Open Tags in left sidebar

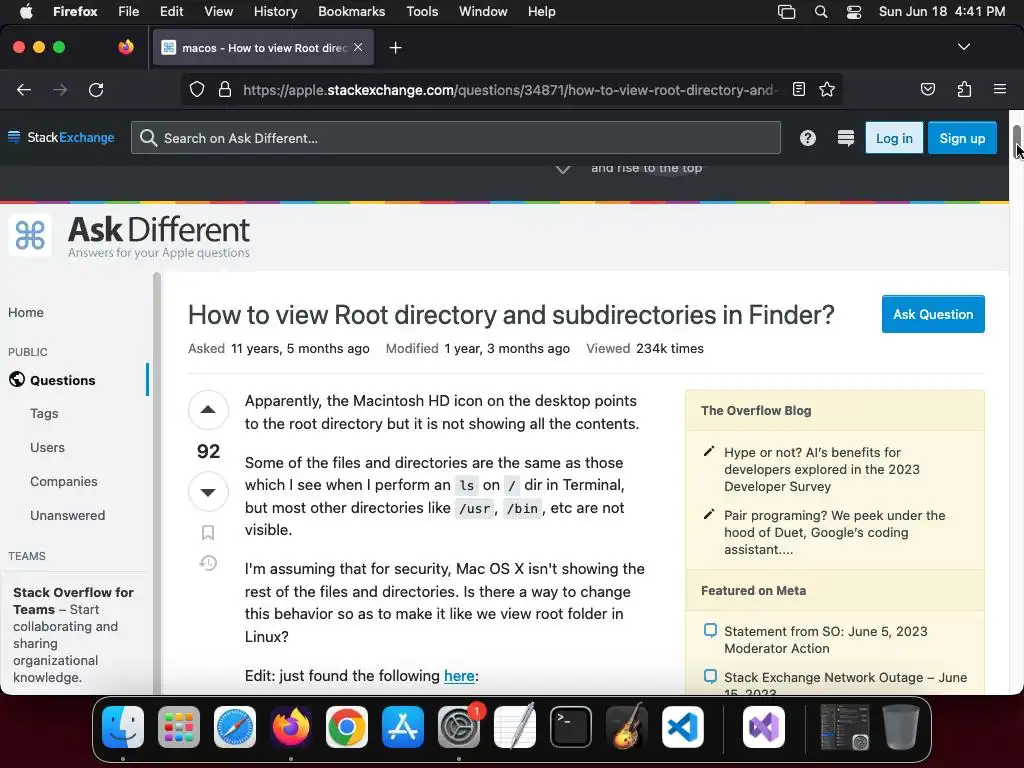tap(44, 413)
